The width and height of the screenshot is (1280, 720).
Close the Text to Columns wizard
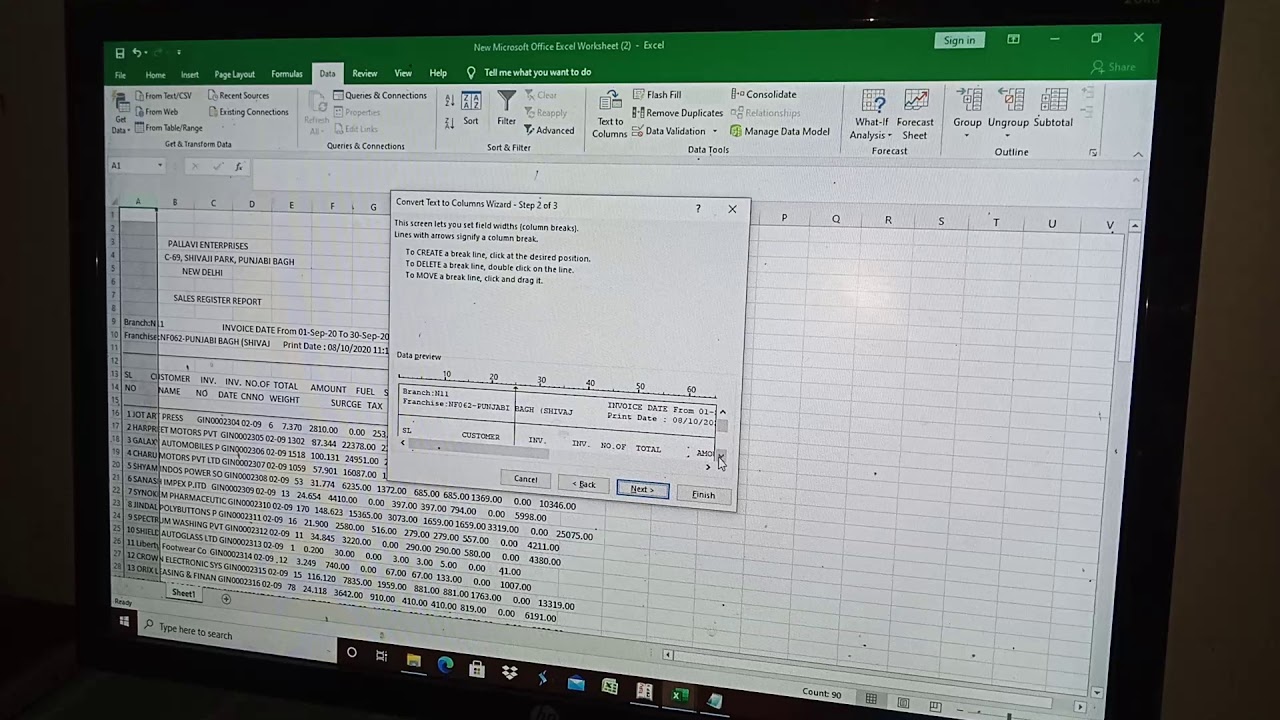732,209
